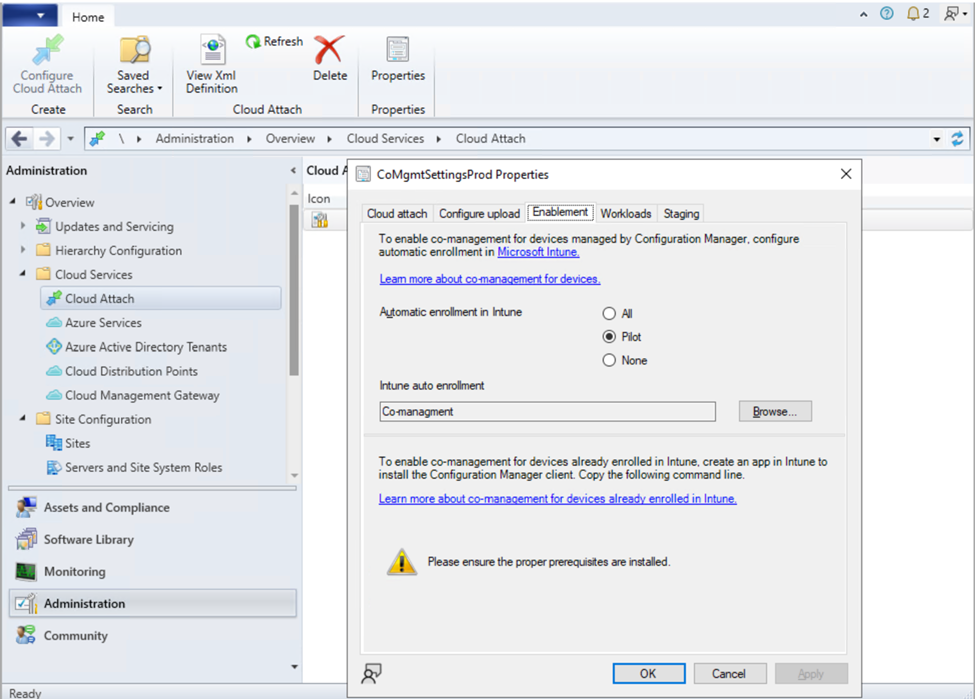
Task: Click Cancel in the properties dialog
Action: coord(729,674)
